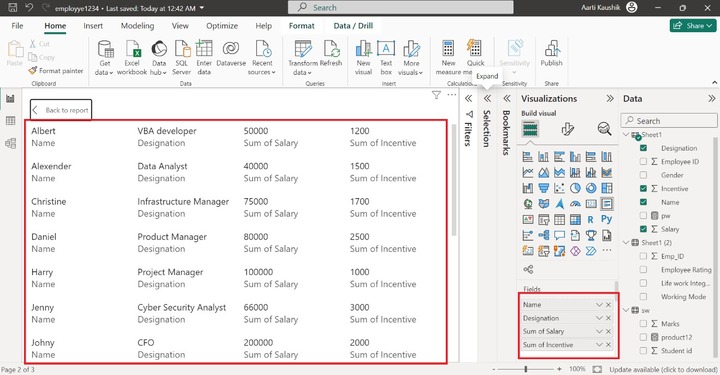
Task: Collapse the Sheet1 (2) table tree
Action: point(626,242)
